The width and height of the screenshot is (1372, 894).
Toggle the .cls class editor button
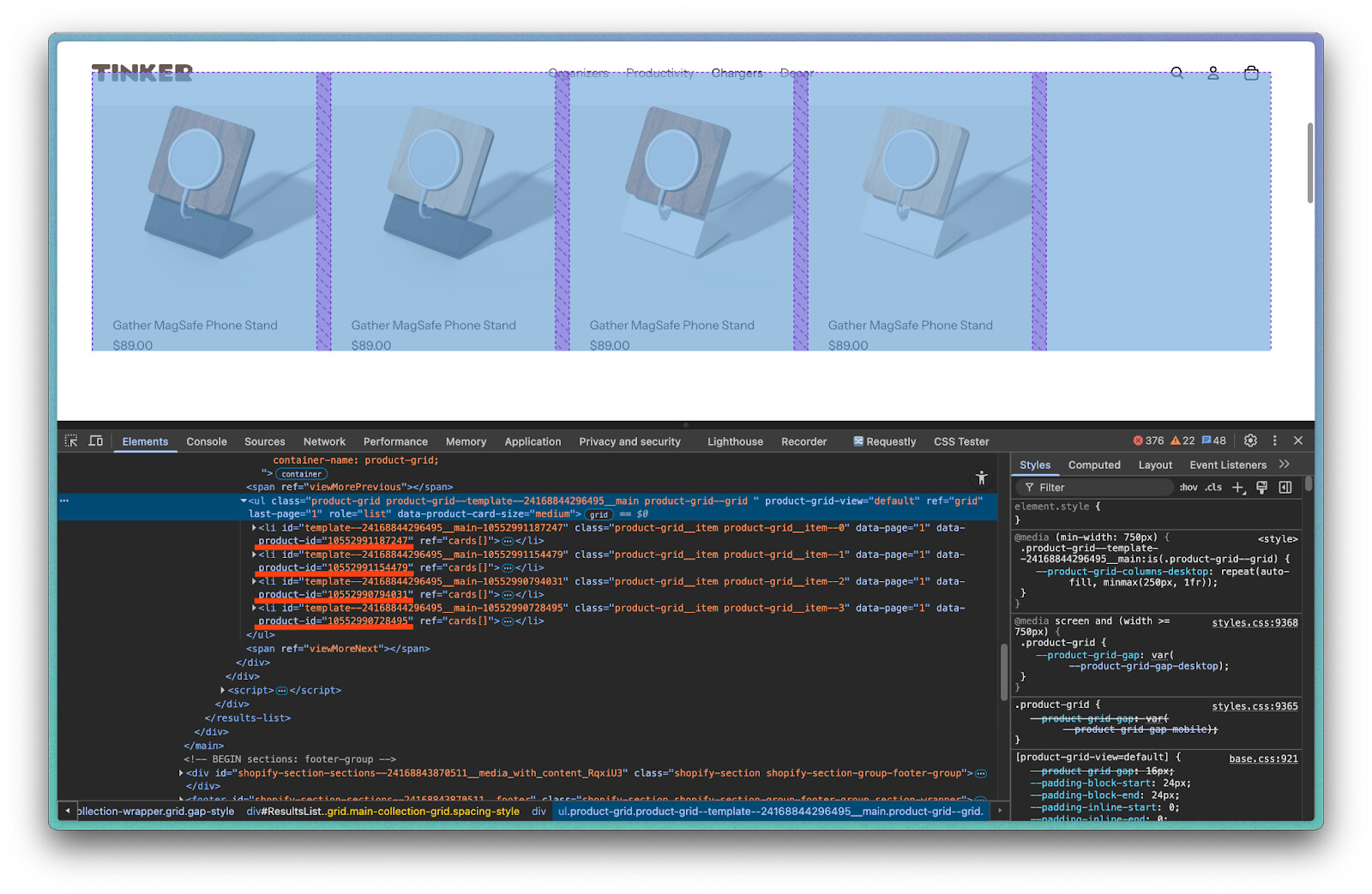[x=1213, y=488]
